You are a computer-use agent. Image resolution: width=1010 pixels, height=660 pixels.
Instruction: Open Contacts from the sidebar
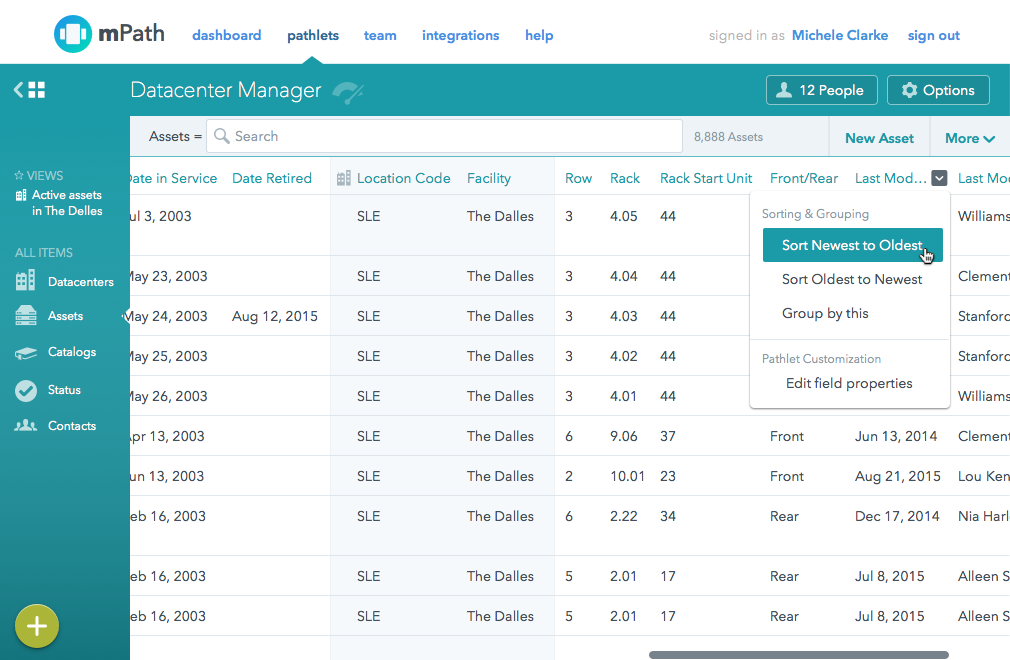[71, 426]
